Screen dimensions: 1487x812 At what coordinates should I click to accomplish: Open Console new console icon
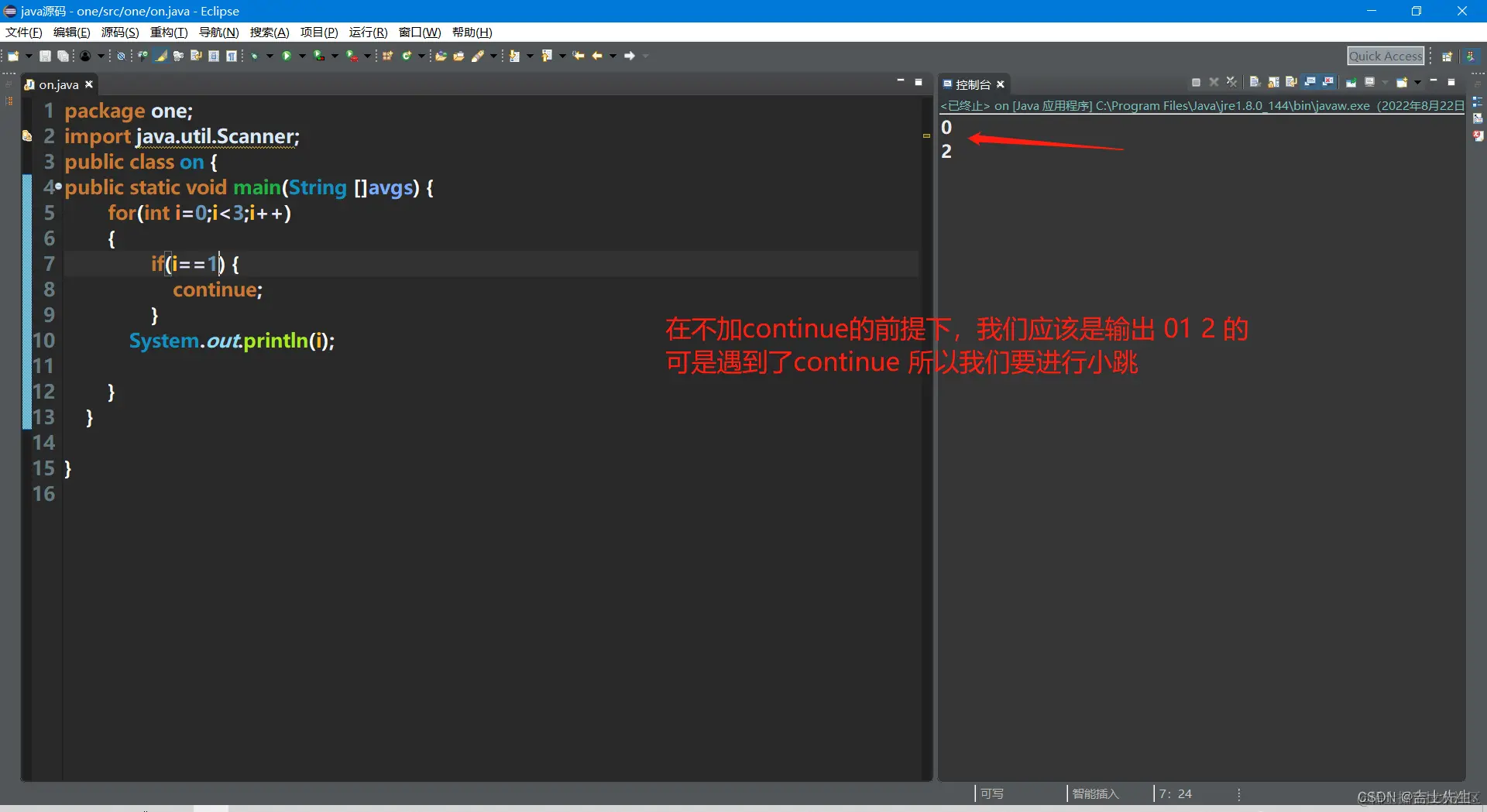(1402, 82)
